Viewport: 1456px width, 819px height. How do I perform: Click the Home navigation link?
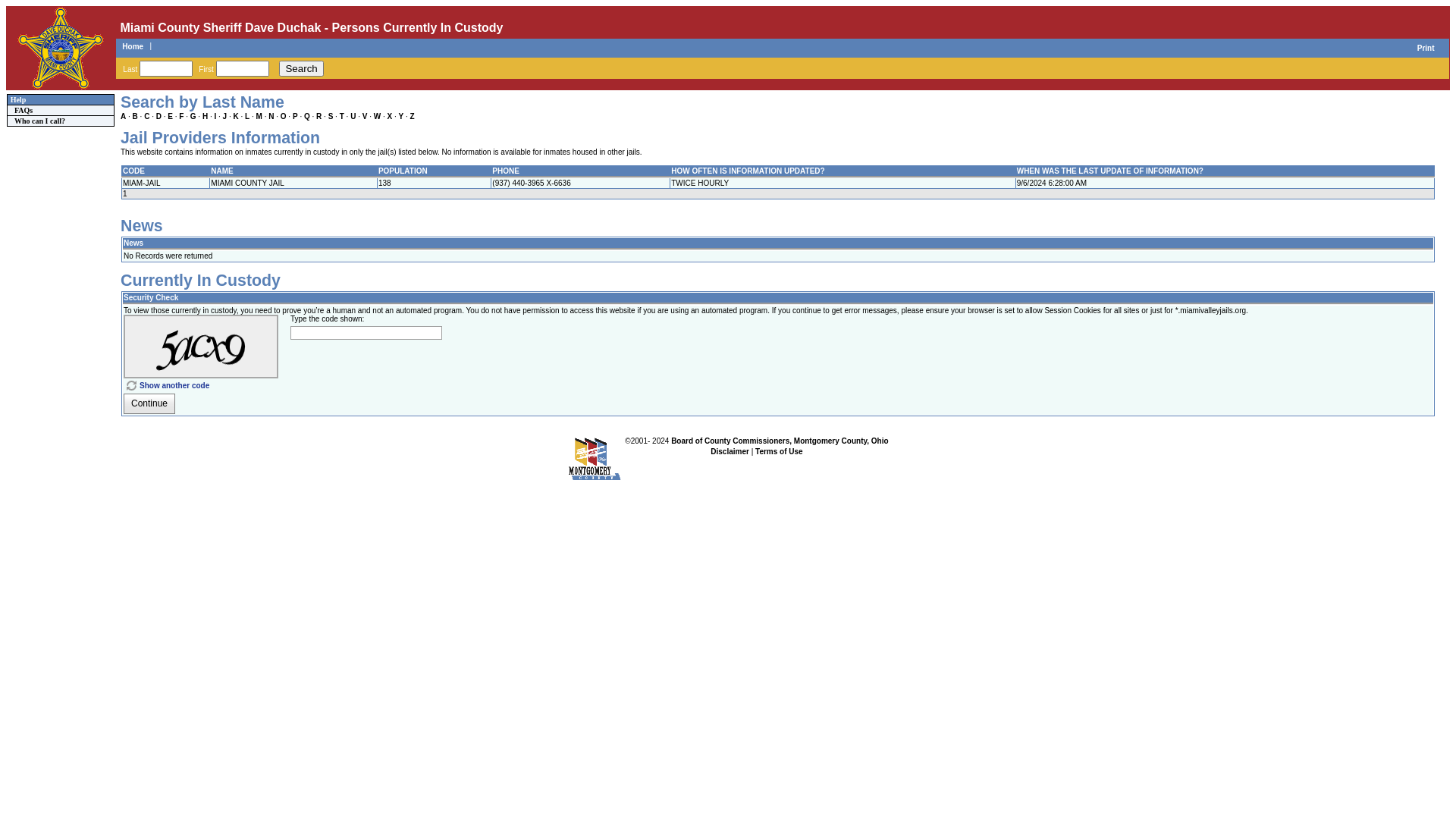[x=132, y=46]
